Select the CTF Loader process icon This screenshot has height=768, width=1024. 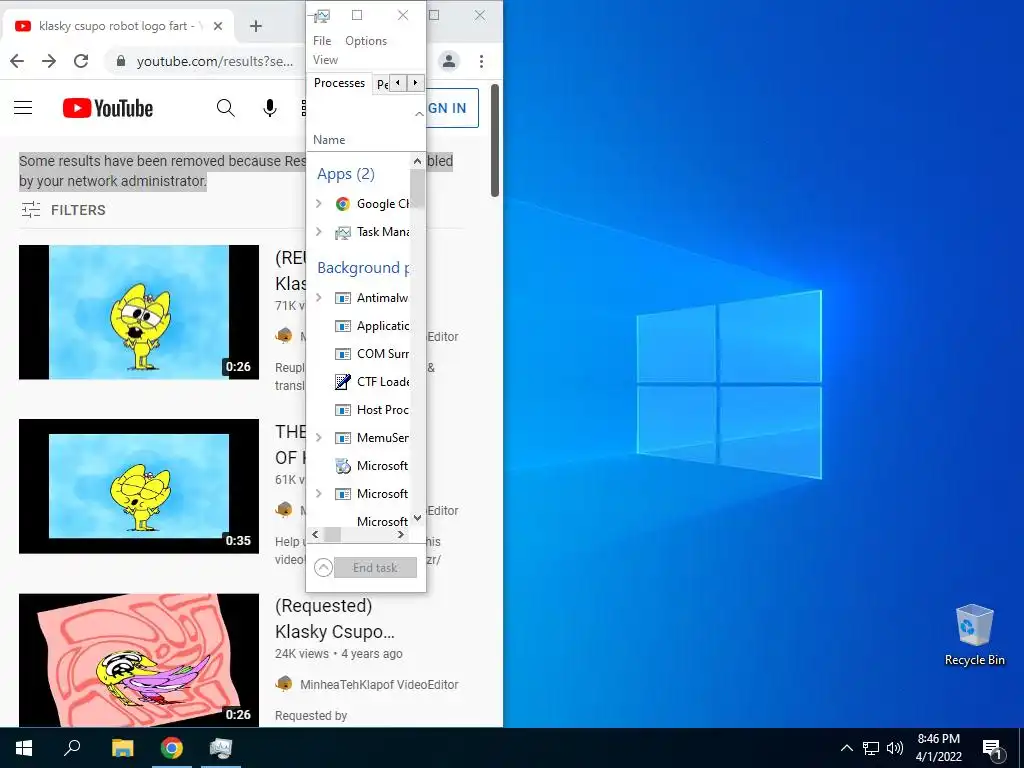point(342,381)
